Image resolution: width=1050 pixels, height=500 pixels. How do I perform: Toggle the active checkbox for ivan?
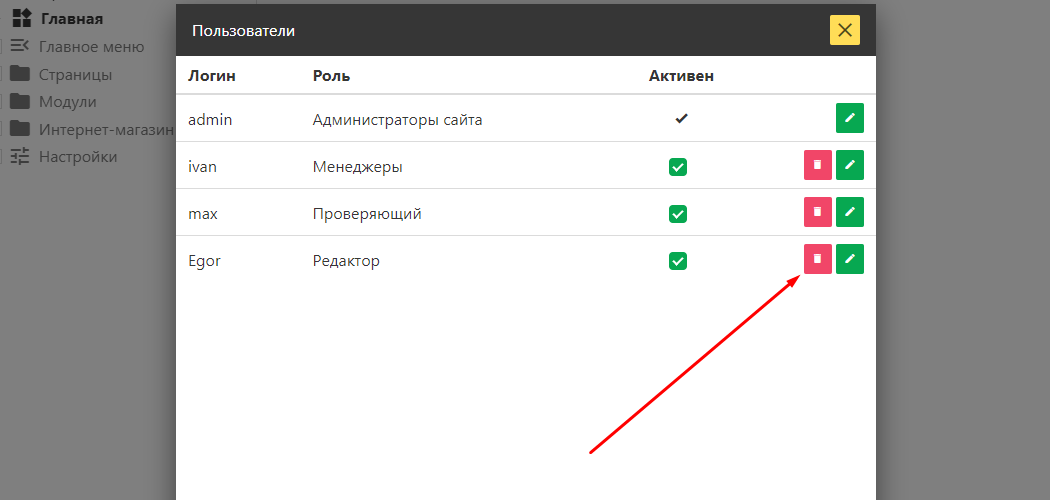pyautogui.click(x=678, y=167)
